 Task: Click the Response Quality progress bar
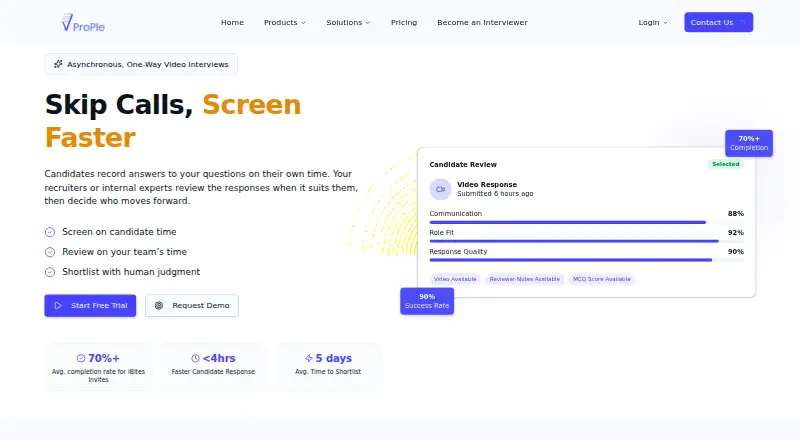coord(587,260)
